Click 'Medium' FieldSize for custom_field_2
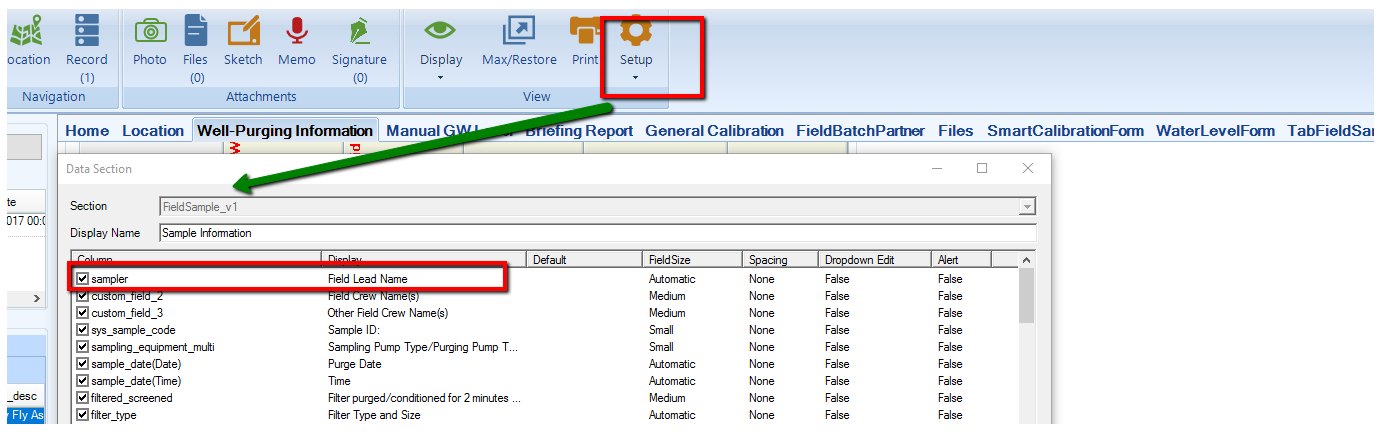 (667, 296)
